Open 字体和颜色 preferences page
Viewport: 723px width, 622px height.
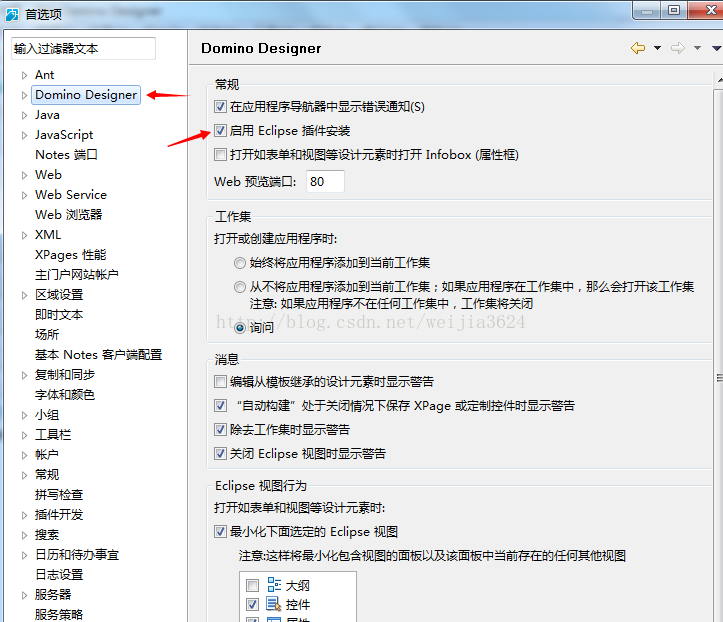65,395
